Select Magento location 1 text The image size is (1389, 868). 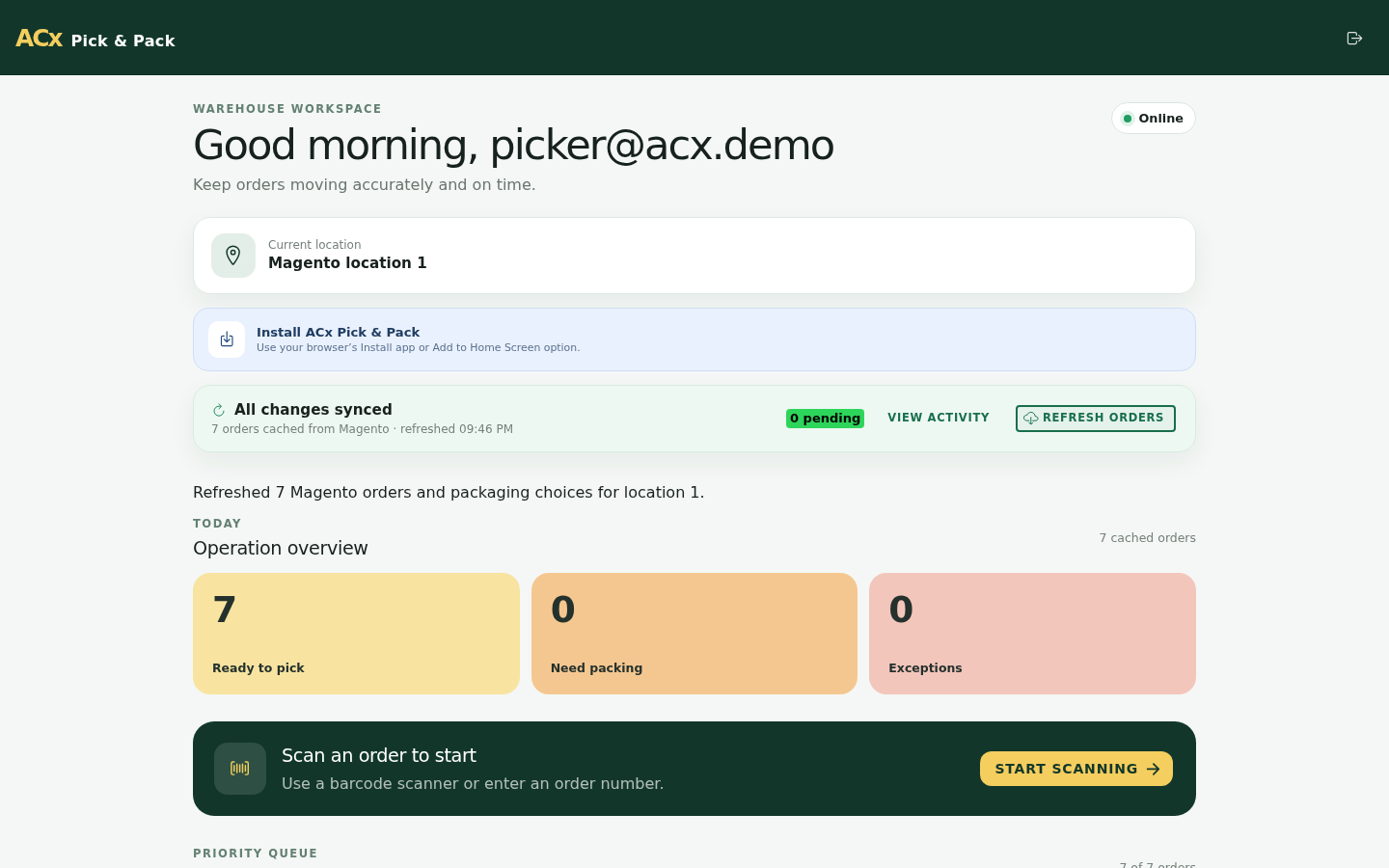[347, 263]
